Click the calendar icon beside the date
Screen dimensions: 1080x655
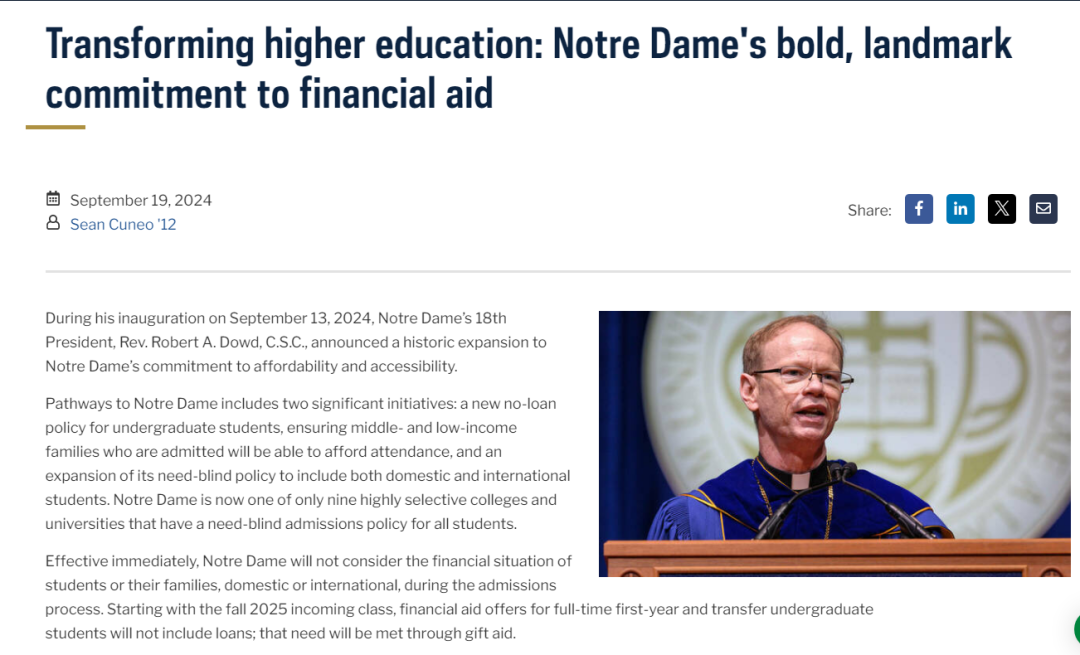(53, 199)
